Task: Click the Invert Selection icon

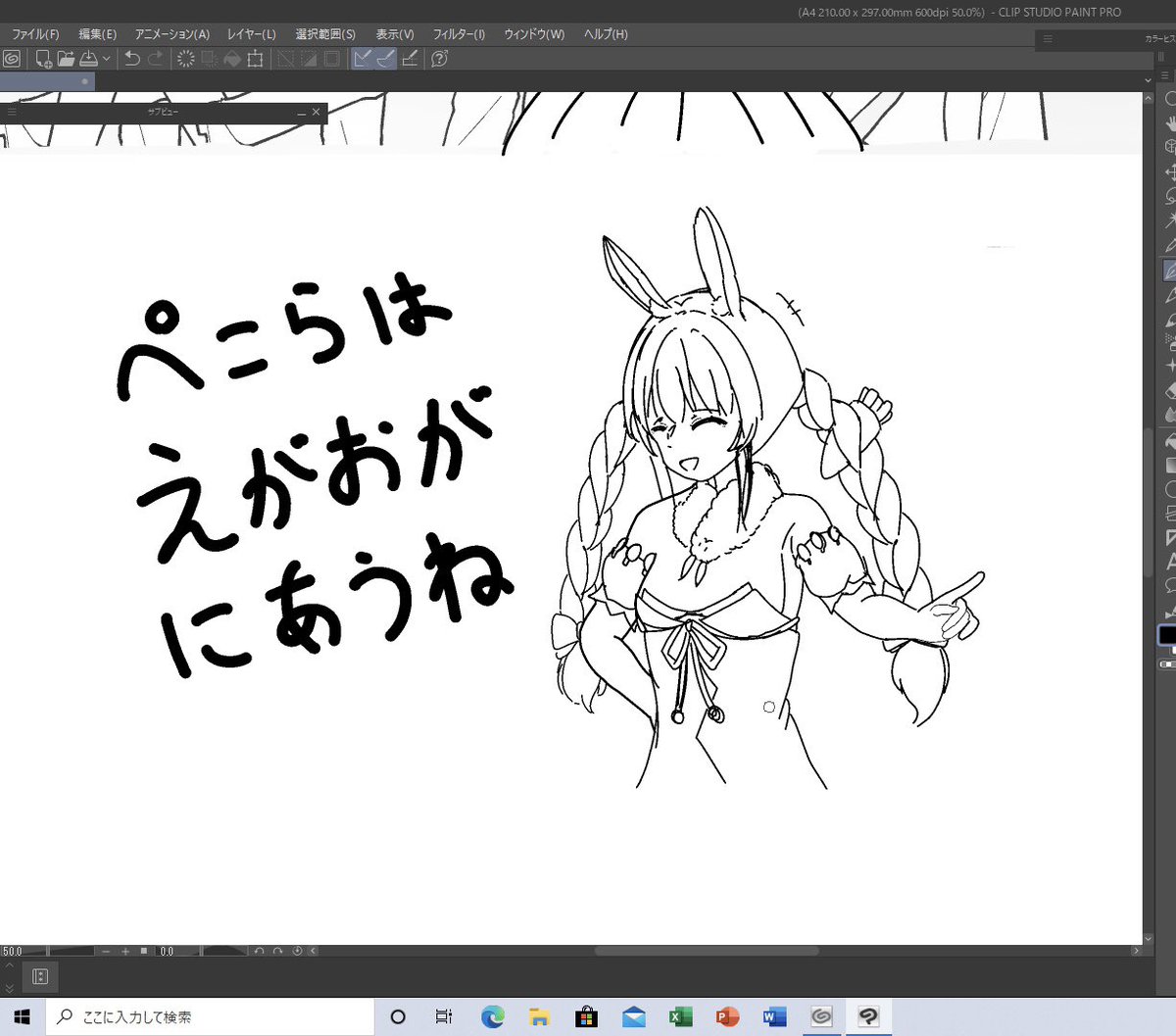Action: (x=310, y=59)
